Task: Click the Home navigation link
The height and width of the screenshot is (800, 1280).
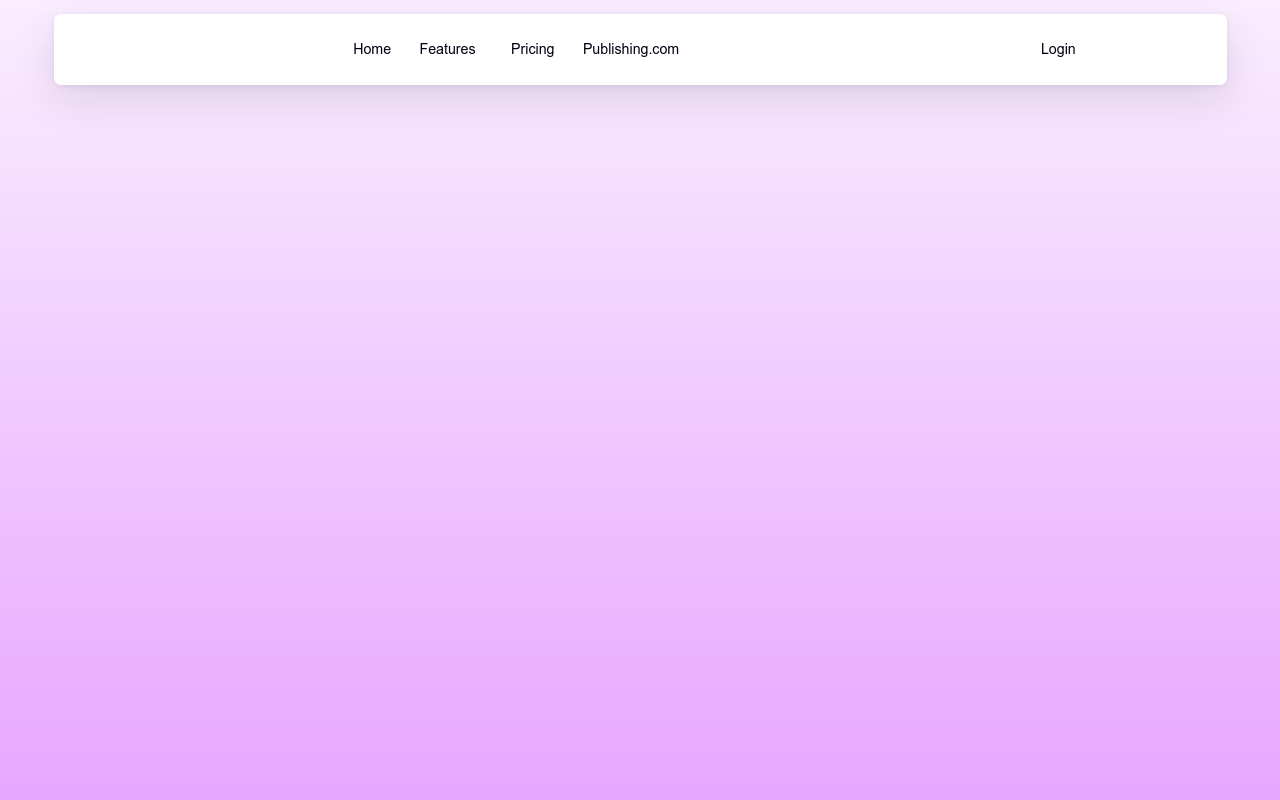Action: pos(371,49)
